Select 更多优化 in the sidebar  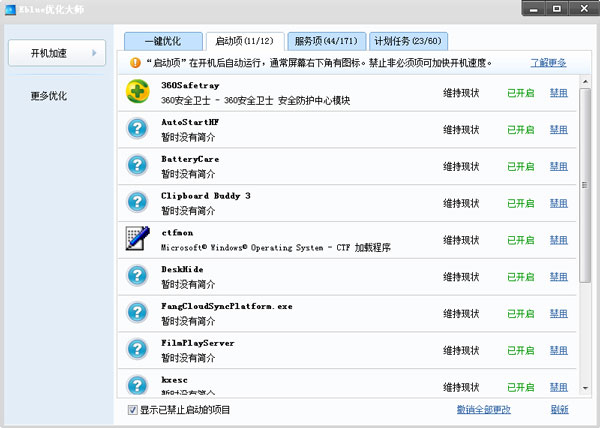point(49,96)
